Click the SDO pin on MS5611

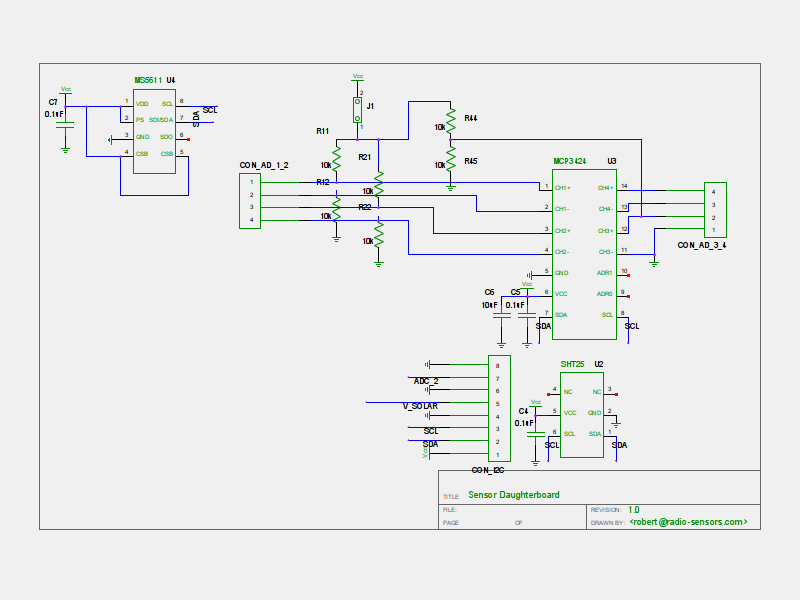click(167, 137)
